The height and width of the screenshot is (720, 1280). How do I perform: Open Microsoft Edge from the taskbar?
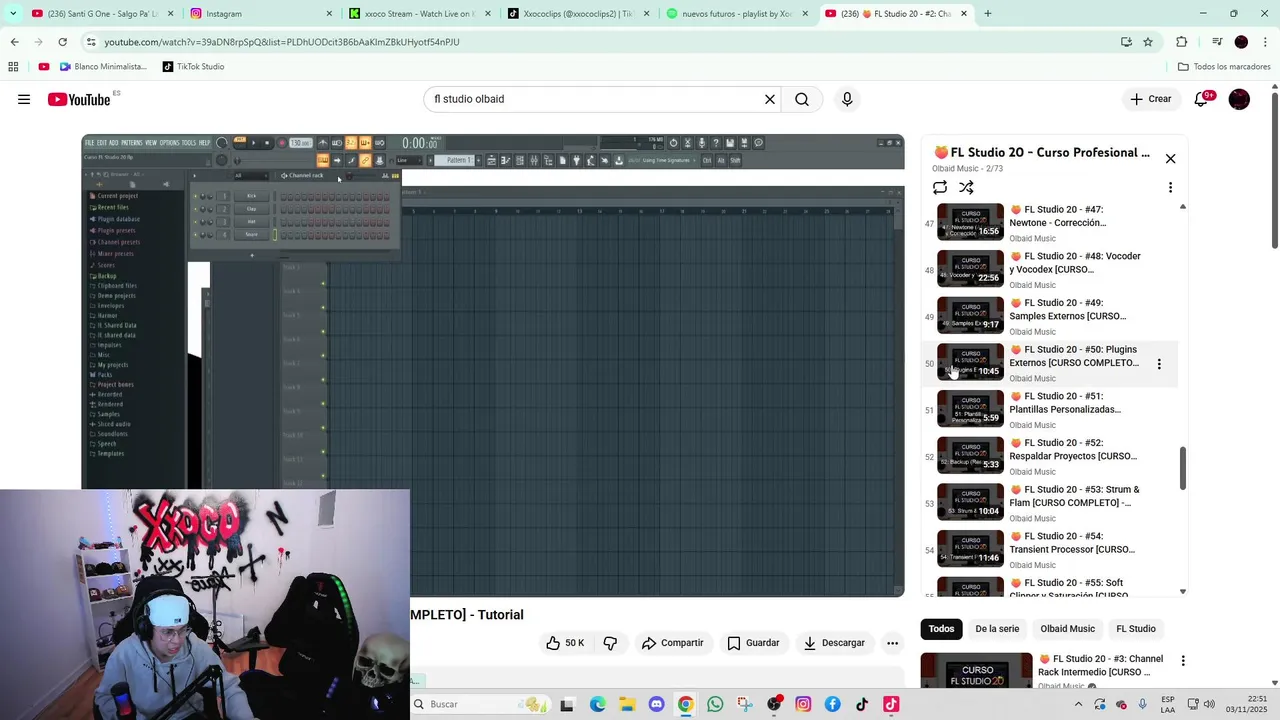[x=597, y=704]
